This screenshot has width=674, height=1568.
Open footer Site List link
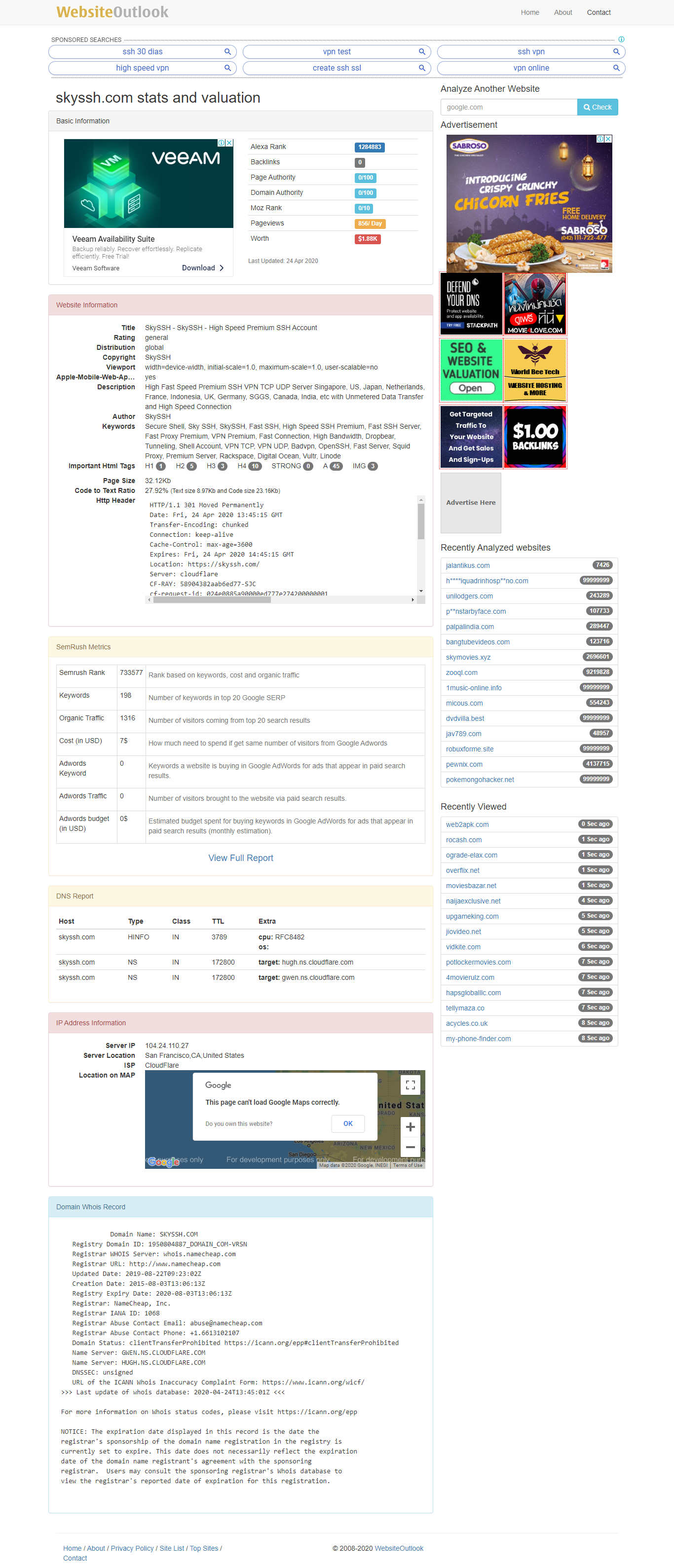click(172, 1548)
